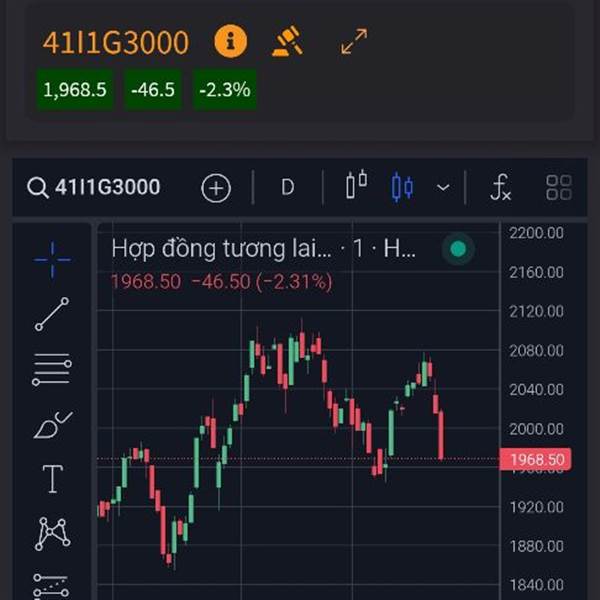Switch to hollow candles chart style

pos(356,187)
